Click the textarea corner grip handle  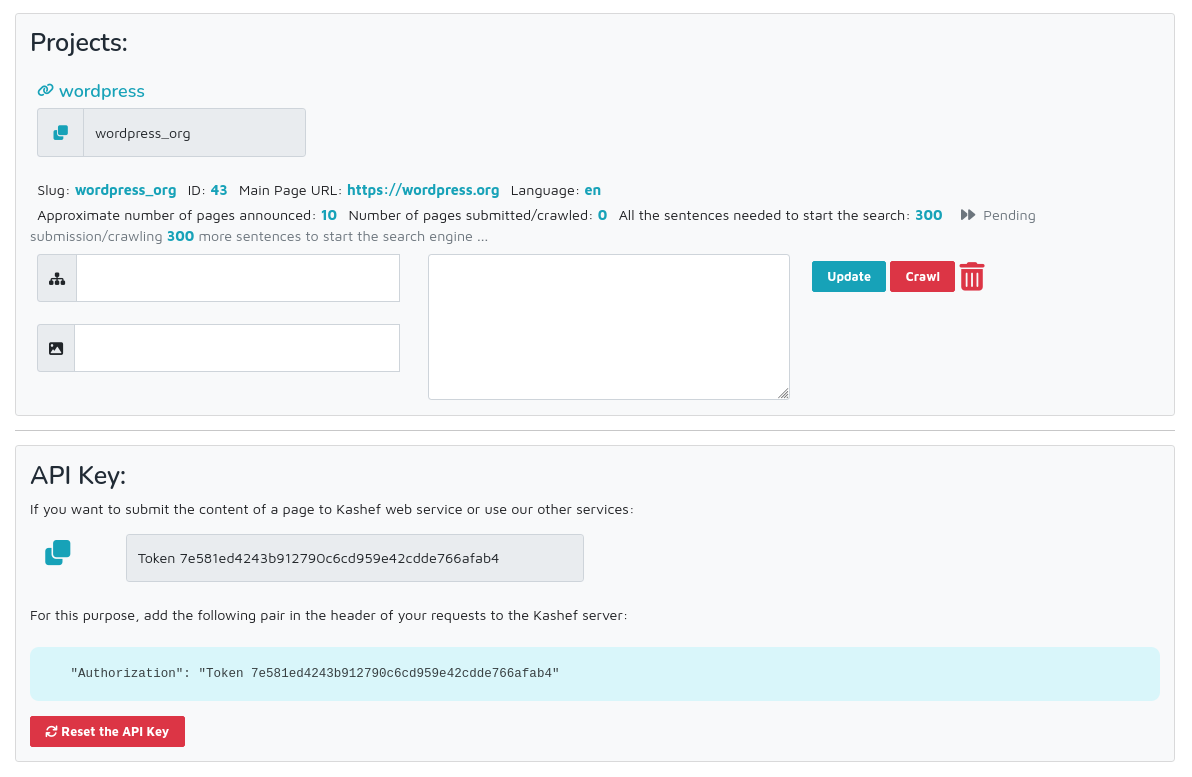(783, 393)
